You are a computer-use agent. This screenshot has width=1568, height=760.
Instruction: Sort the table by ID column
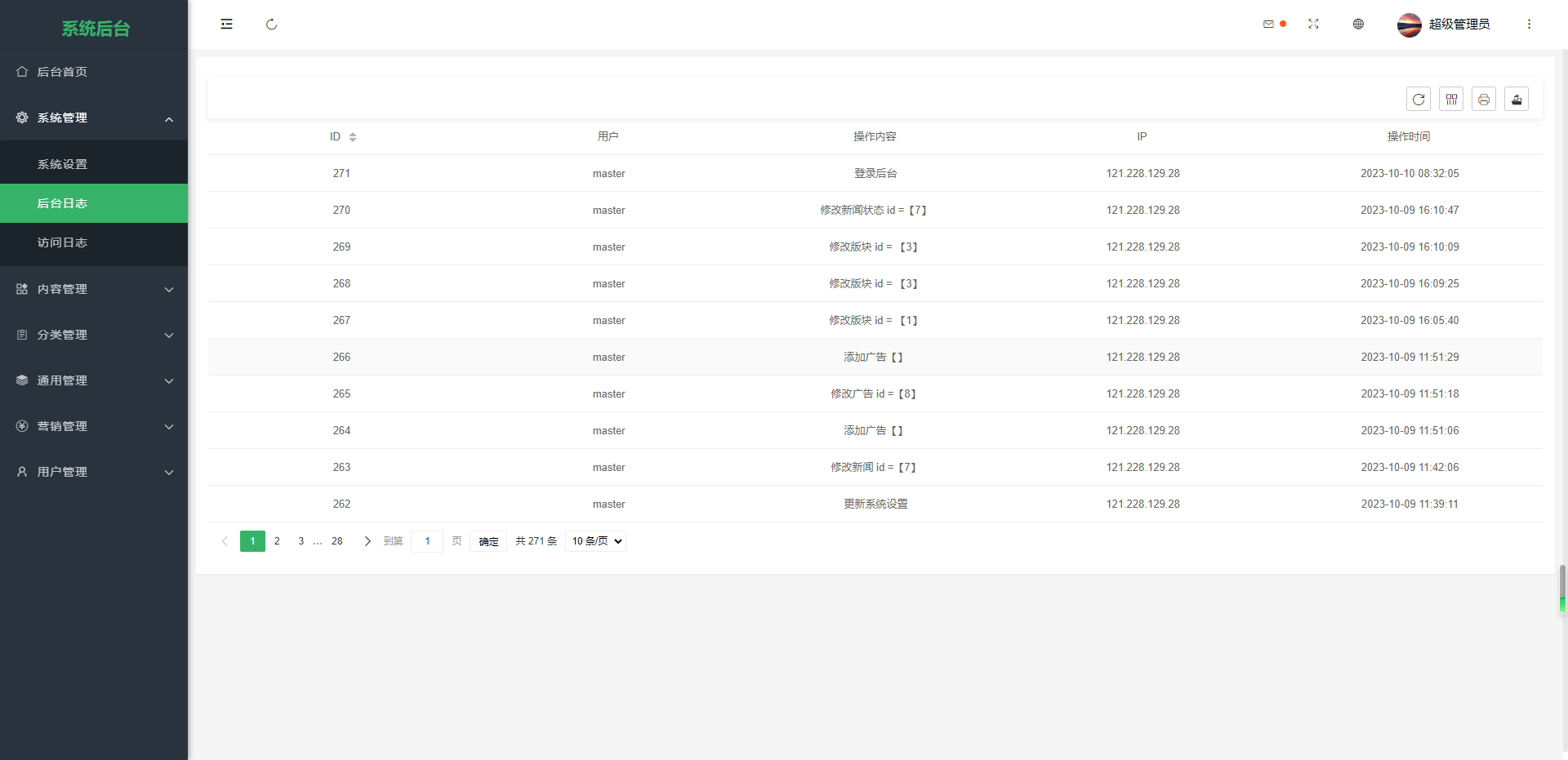tap(353, 137)
